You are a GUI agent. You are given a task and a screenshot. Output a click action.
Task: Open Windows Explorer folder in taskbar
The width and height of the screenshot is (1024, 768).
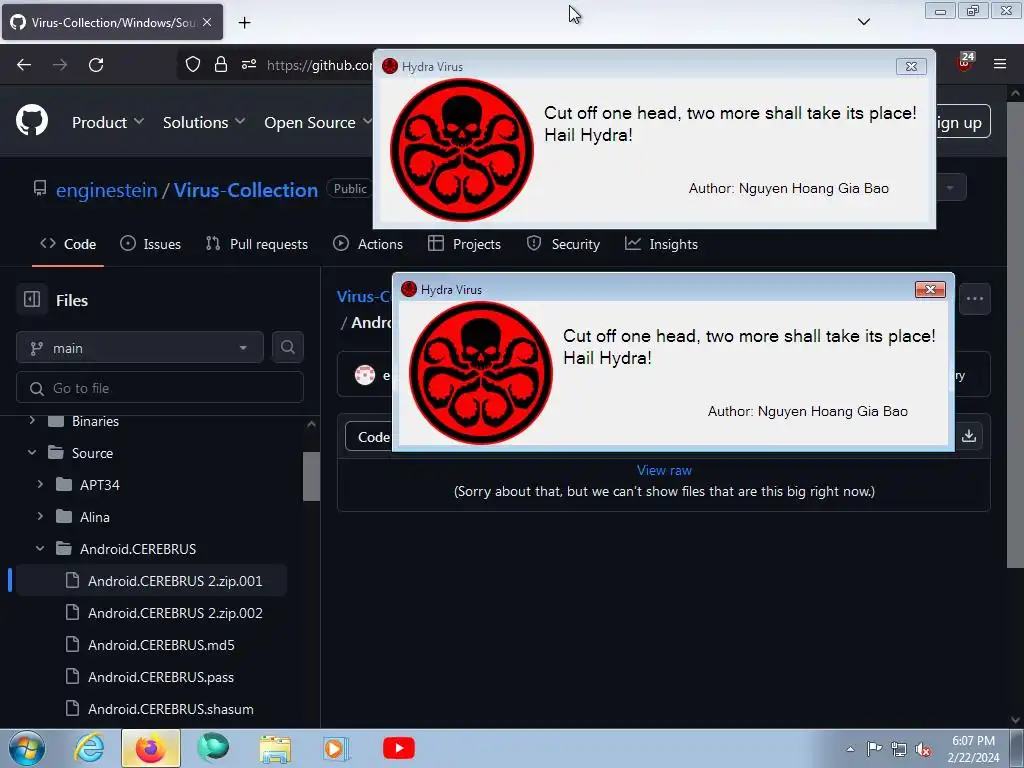click(275, 749)
